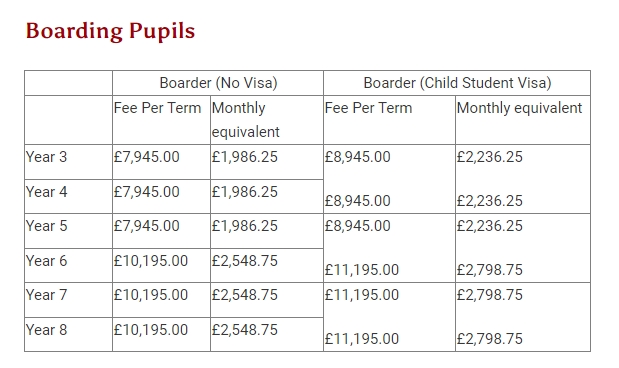The height and width of the screenshot is (368, 619).
Task: Click the Year 6 row label
Action: (x=47, y=261)
